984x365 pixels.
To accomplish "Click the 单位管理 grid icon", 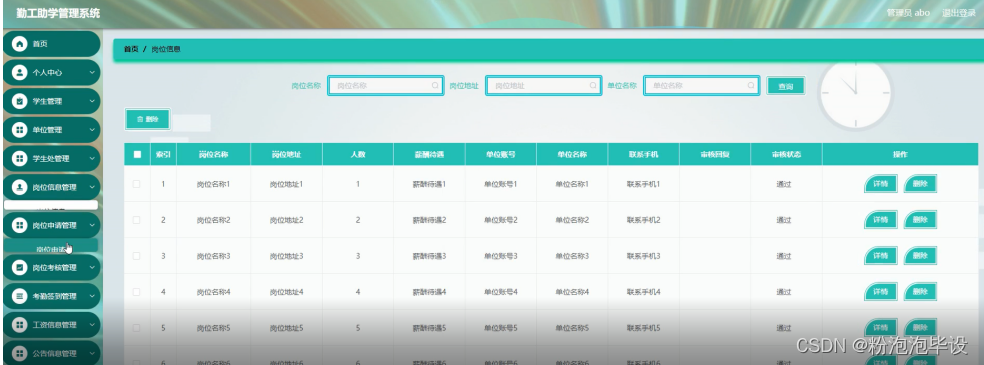I will click(x=20, y=130).
